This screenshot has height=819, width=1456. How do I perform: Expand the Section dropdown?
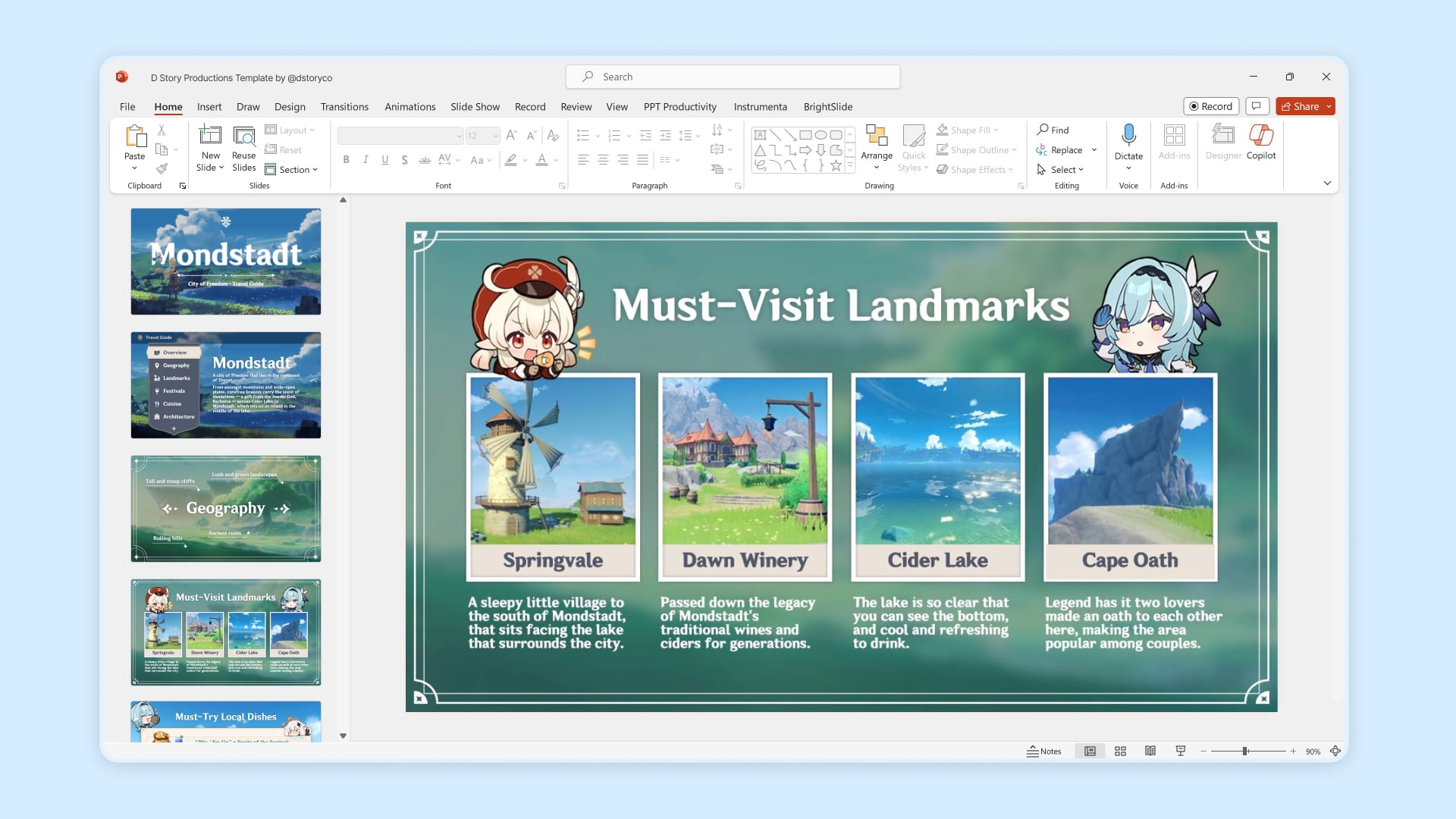[293, 170]
